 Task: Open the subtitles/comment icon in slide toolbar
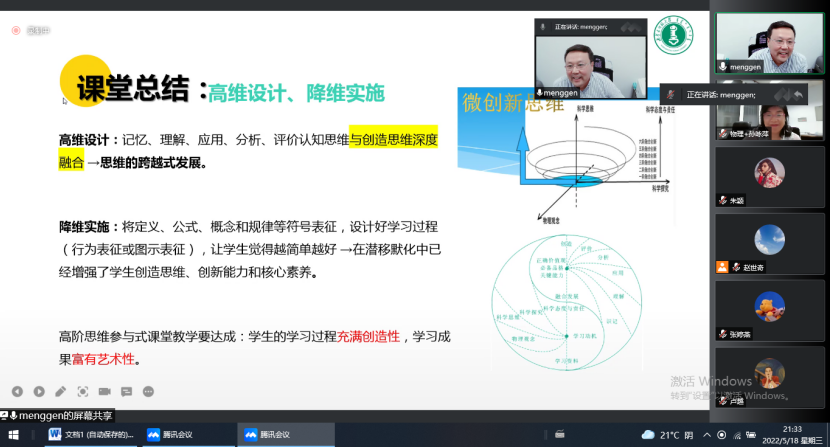(127, 391)
